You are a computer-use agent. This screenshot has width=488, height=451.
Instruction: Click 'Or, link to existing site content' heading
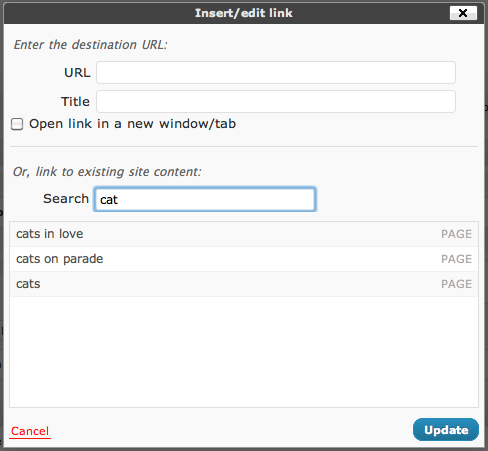point(107,172)
